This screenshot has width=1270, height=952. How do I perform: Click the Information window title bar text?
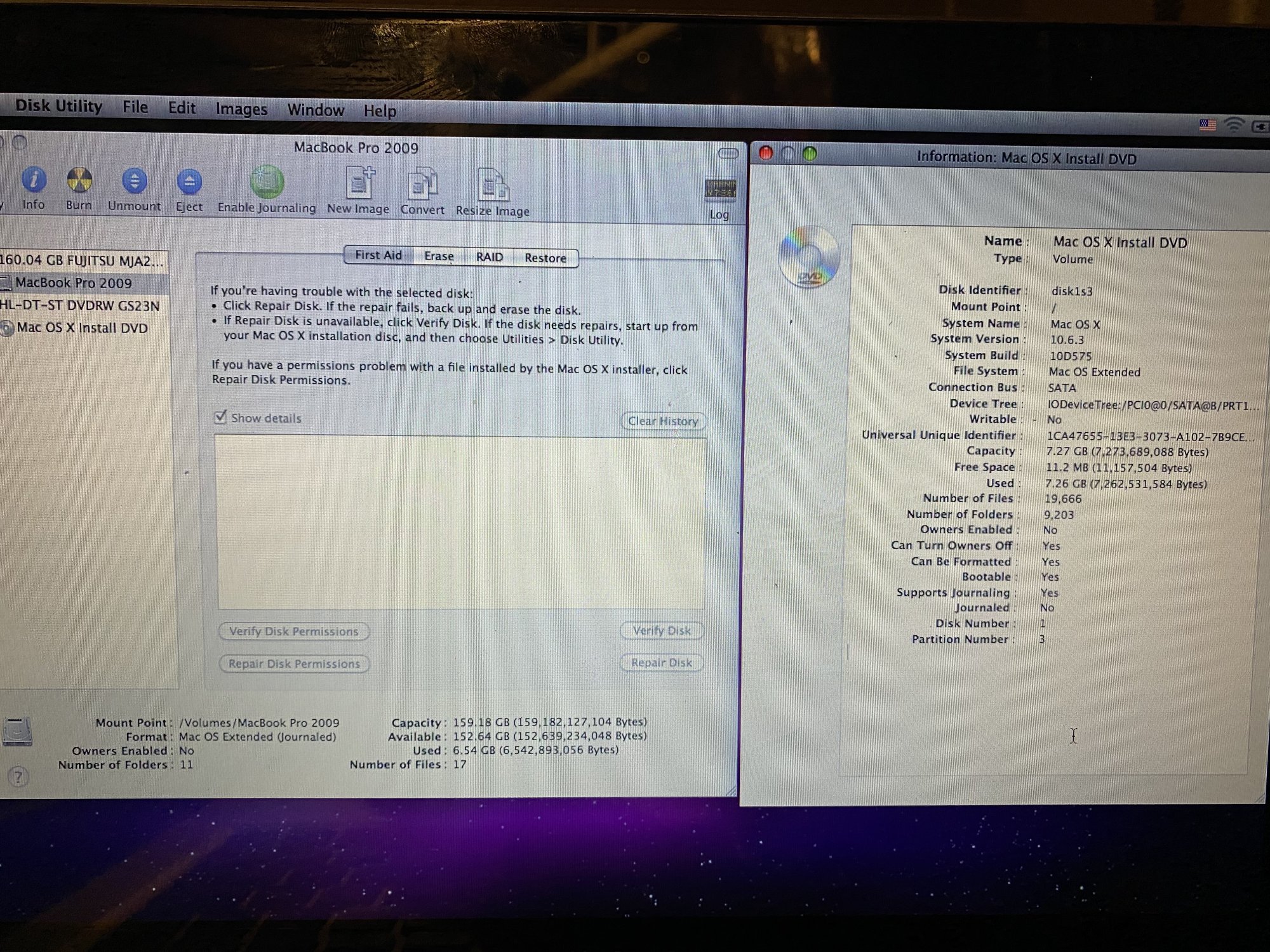pyautogui.click(x=1026, y=158)
